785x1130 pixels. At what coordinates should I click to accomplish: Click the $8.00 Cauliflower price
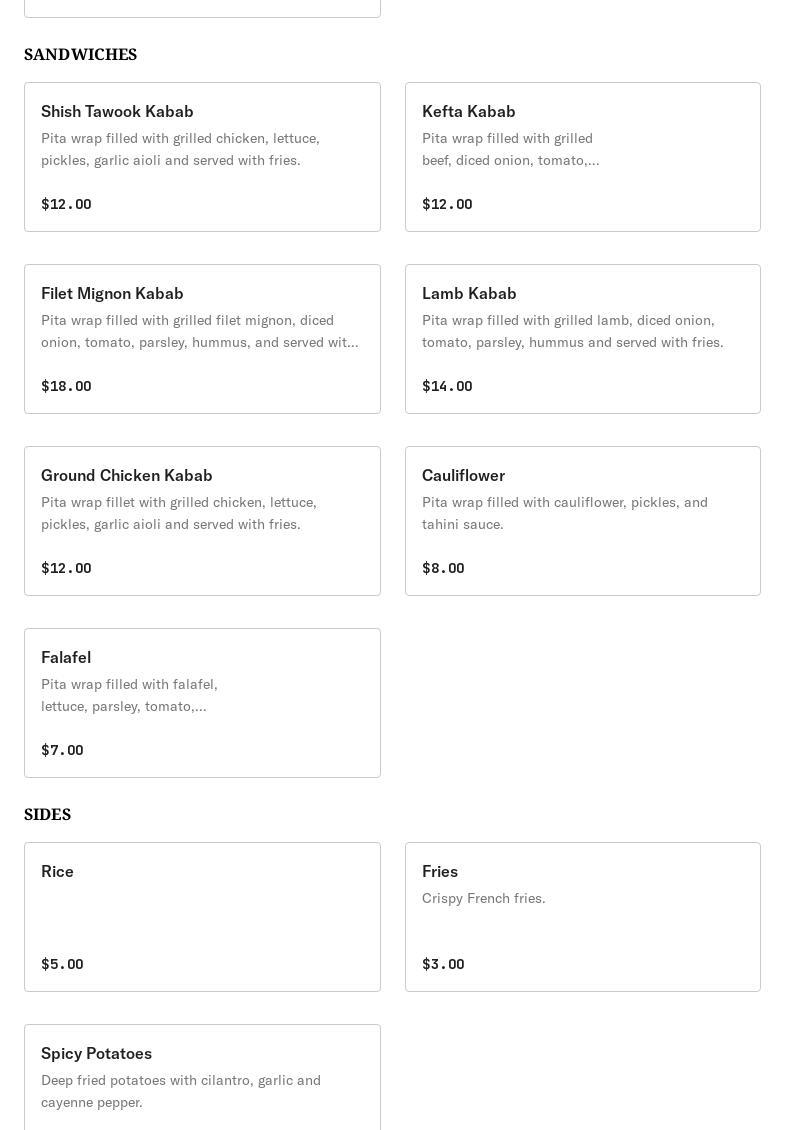click(443, 568)
